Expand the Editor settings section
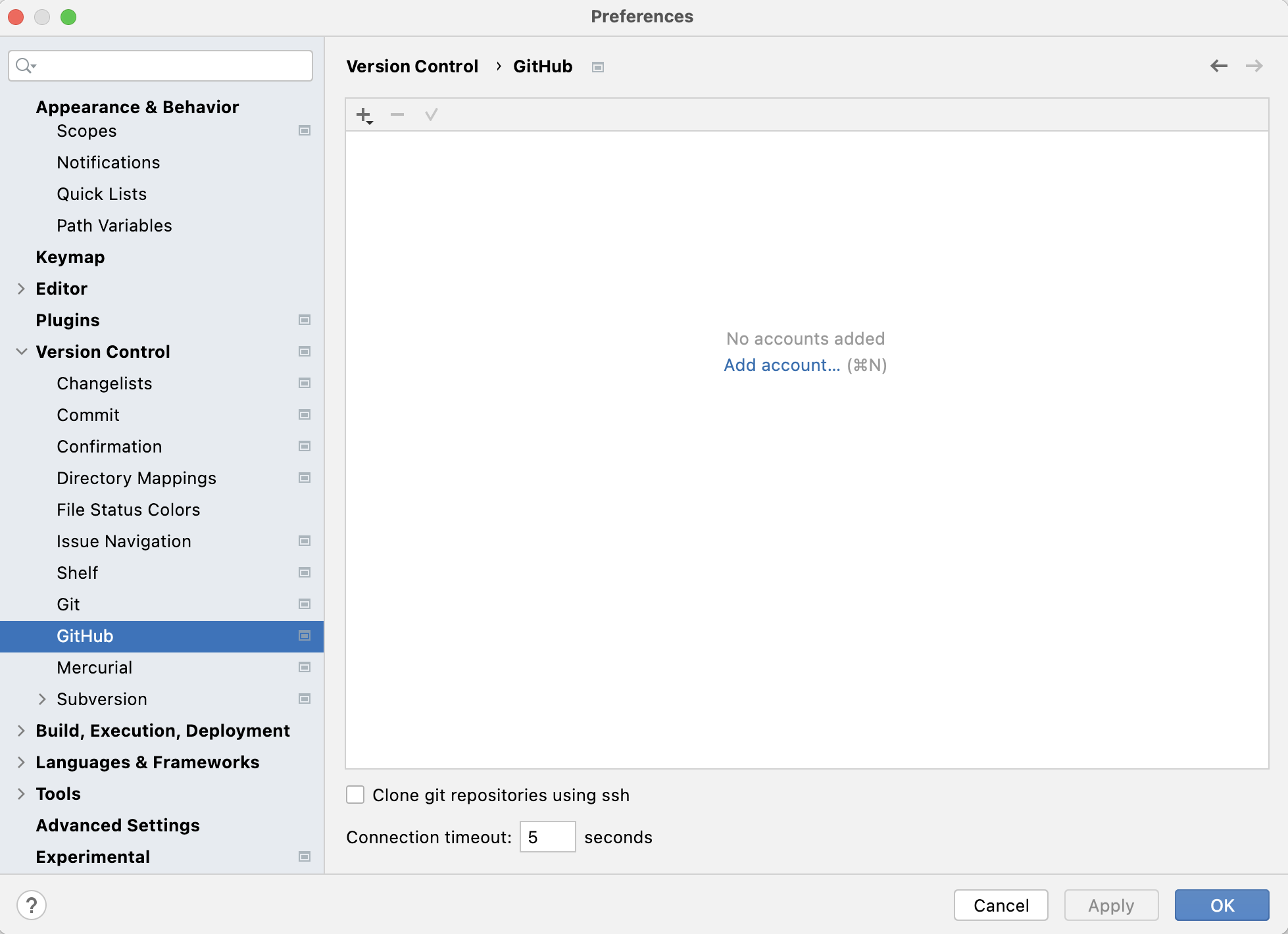Screen dimensions: 1288x934 click(x=21, y=289)
